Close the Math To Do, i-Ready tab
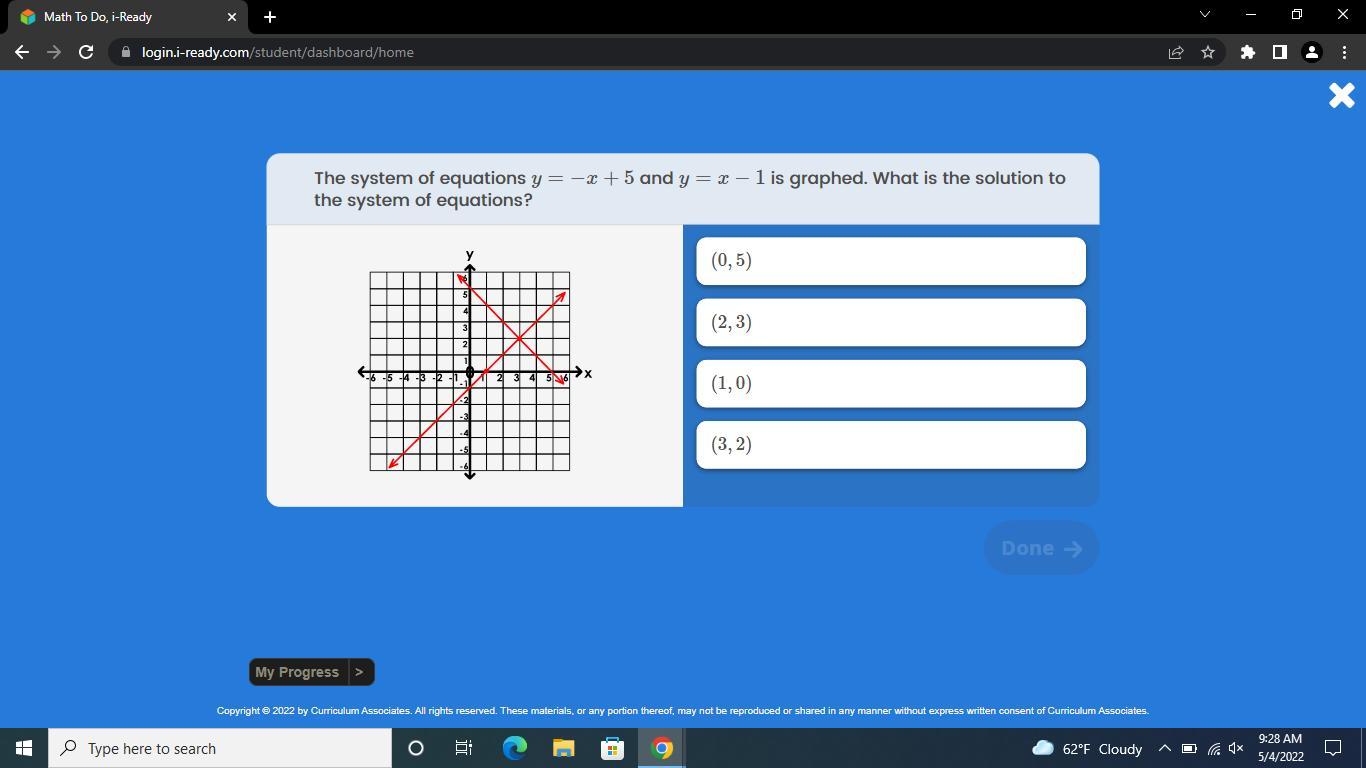Screen dimensions: 1366x768 [232, 17]
